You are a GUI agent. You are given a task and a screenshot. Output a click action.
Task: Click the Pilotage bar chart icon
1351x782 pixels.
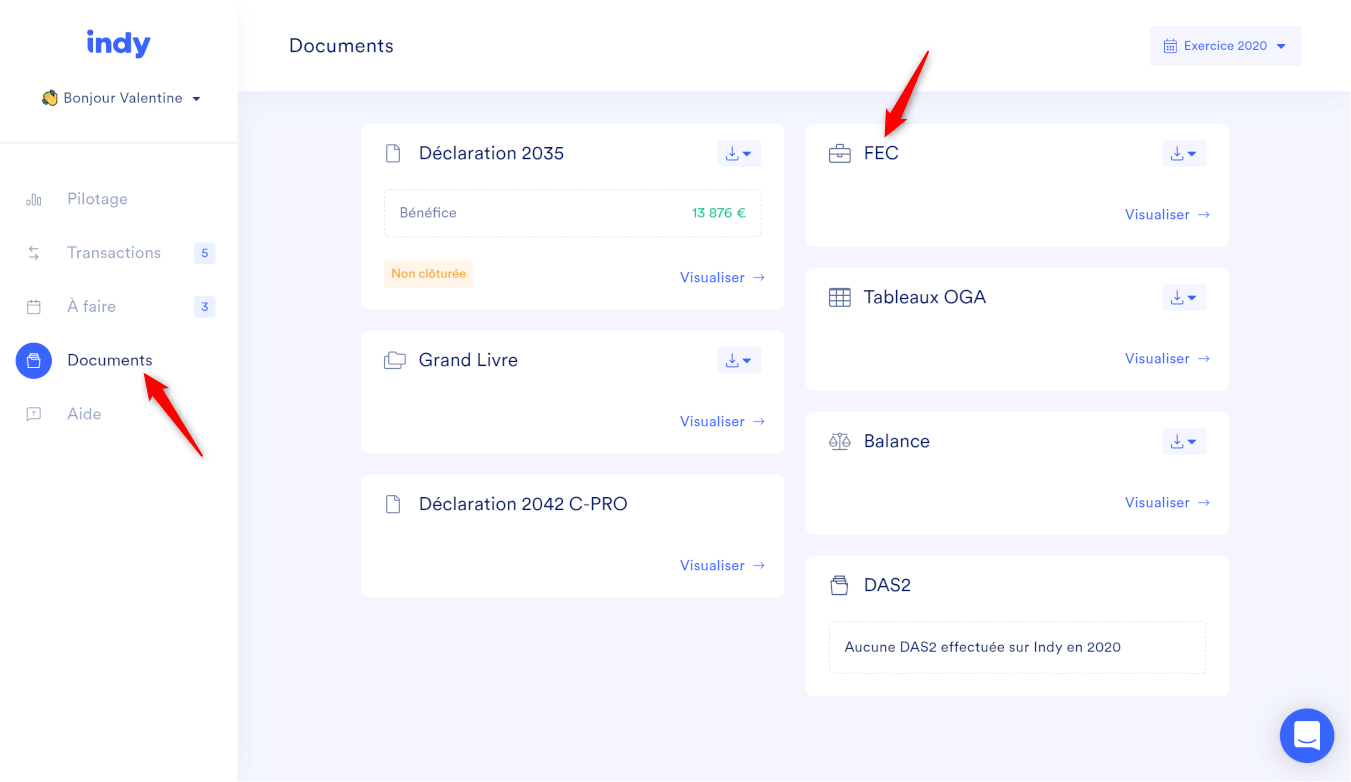pyautogui.click(x=34, y=200)
